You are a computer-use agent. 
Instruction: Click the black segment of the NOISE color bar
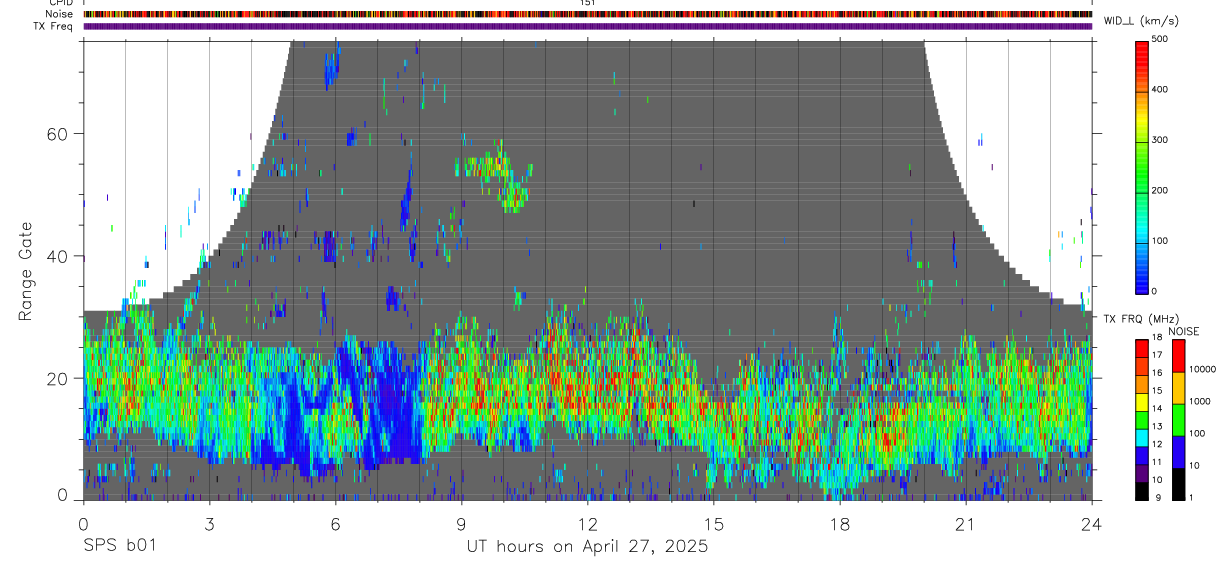coord(1177,484)
